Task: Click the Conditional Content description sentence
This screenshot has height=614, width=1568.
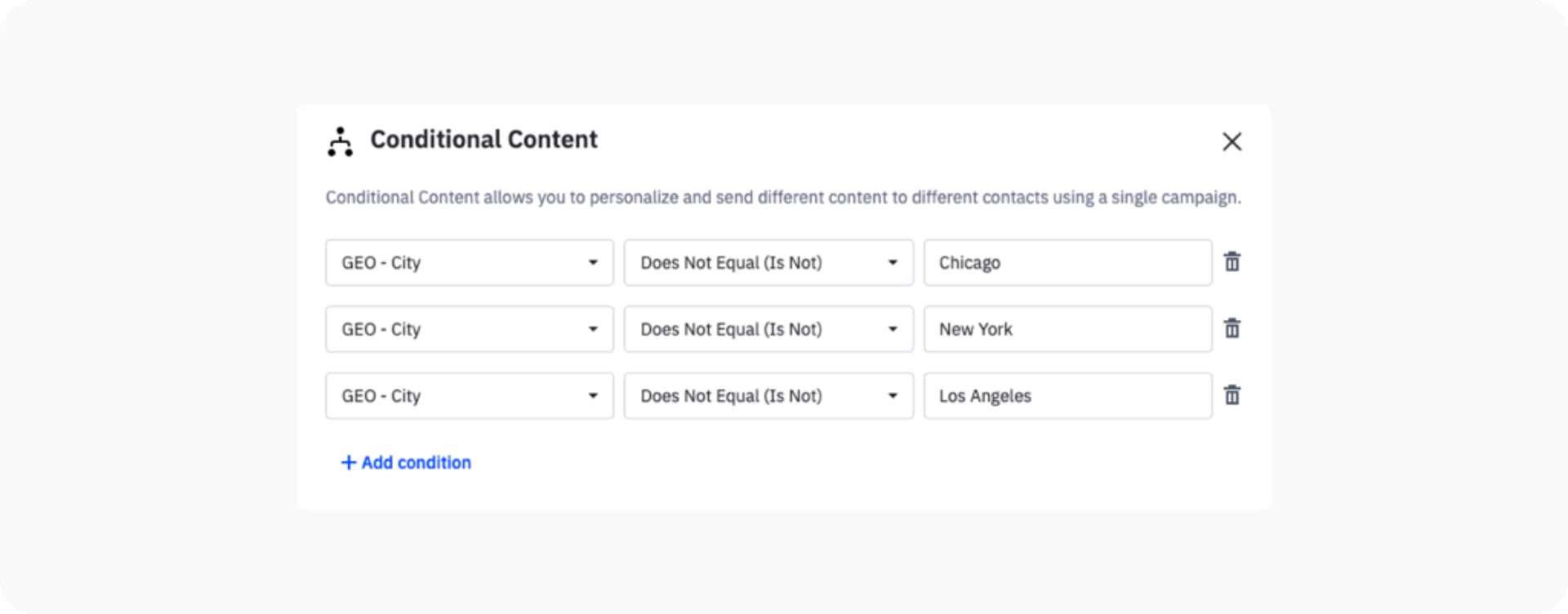Action: coord(782,198)
